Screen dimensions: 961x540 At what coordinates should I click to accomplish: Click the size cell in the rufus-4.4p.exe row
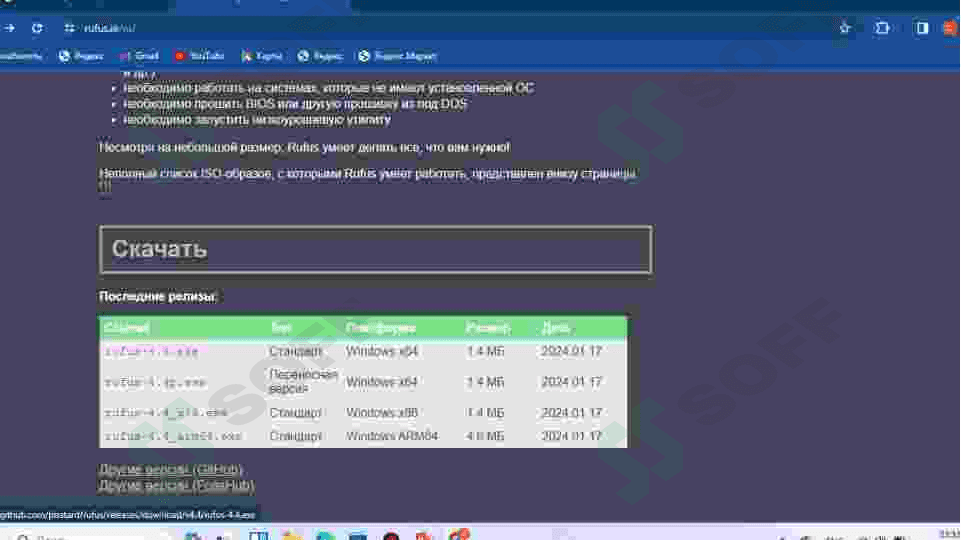(x=485, y=382)
